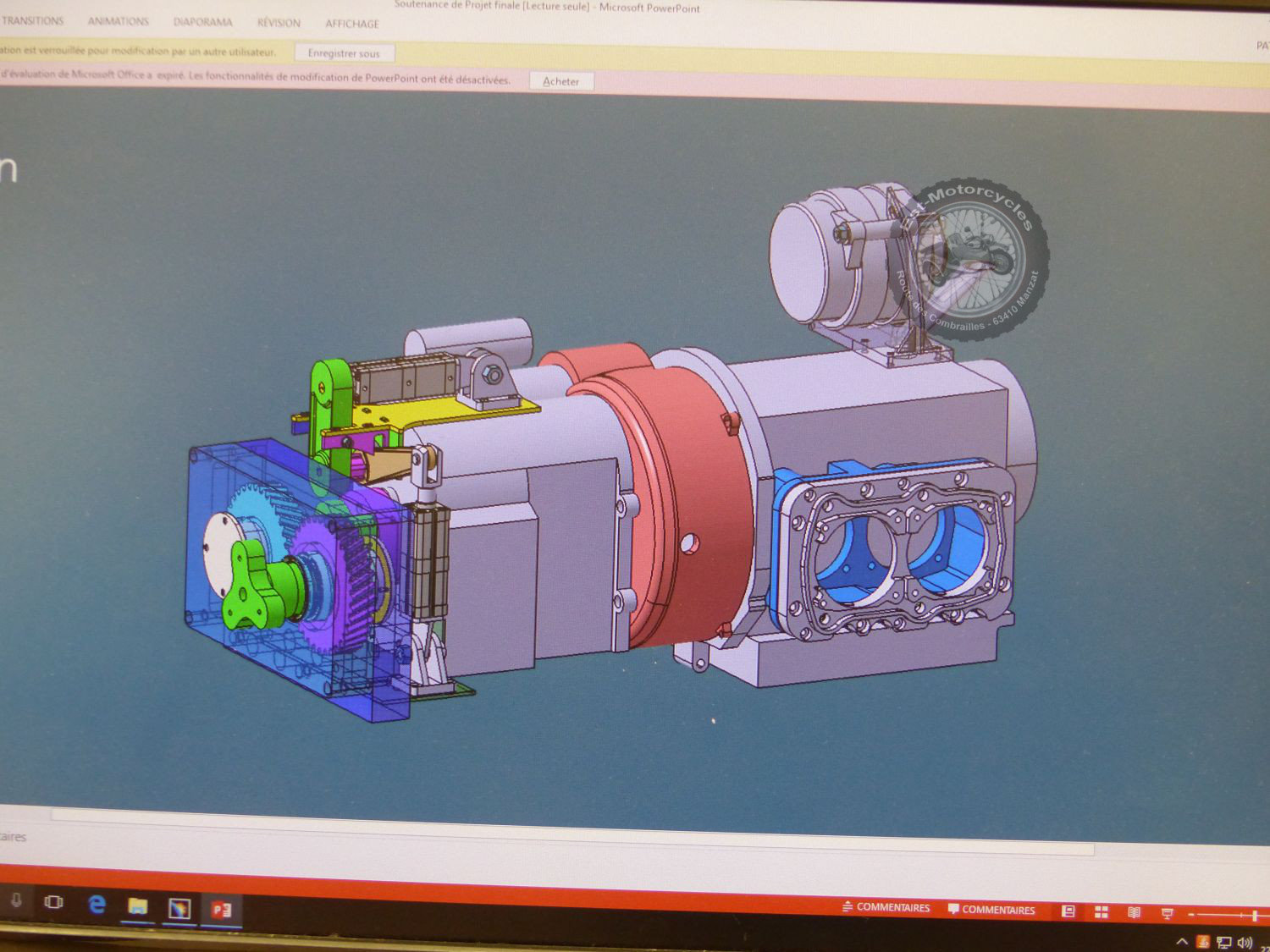Adjust the zoom slider handle
The image size is (1270, 952).
tap(1255, 916)
